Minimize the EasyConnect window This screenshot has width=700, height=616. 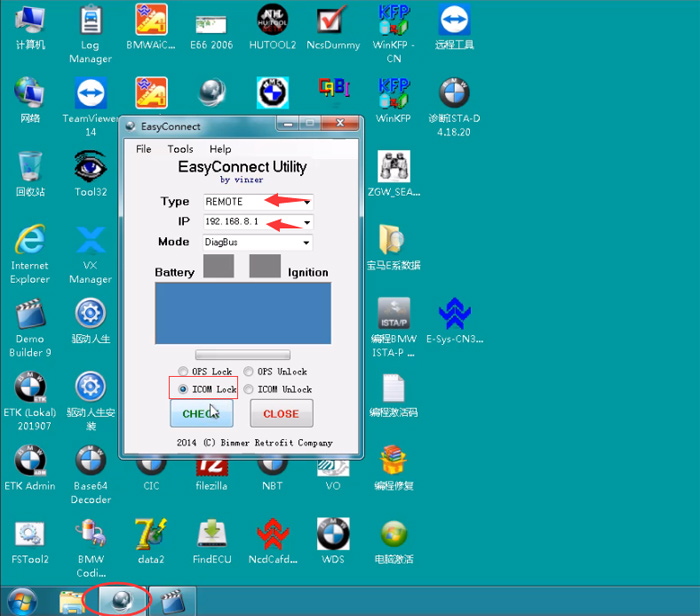pyautogui.click(x=288, y=124)
